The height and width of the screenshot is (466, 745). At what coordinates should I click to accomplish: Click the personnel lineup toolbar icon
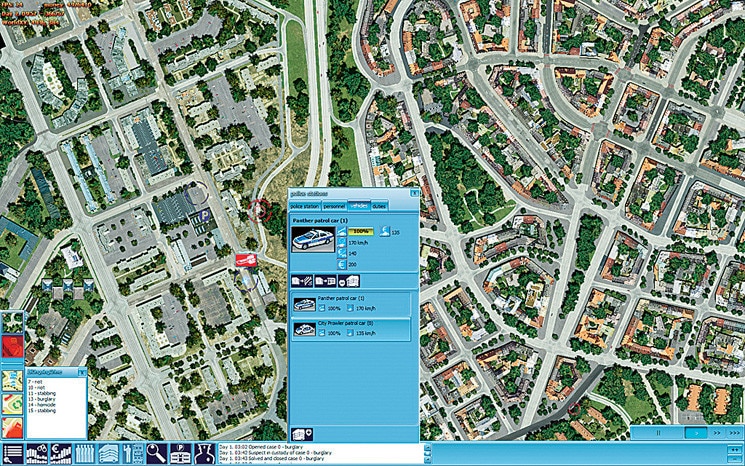click(x=83, y=454)
